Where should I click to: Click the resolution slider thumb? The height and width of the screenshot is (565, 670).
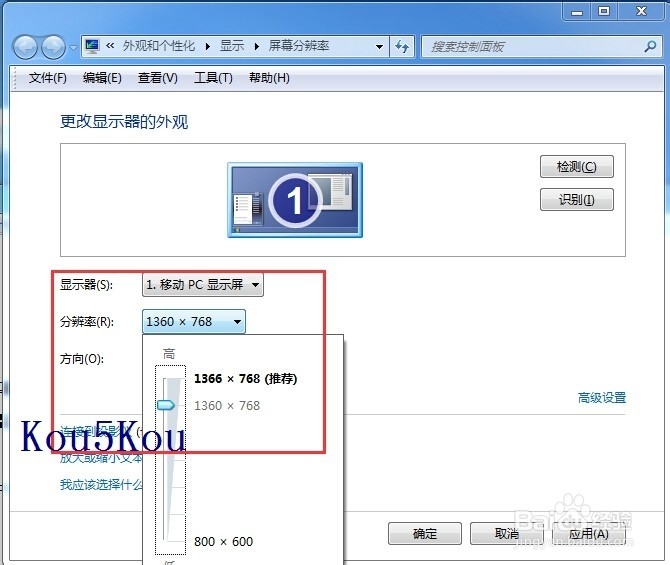[x=166, y=405]
